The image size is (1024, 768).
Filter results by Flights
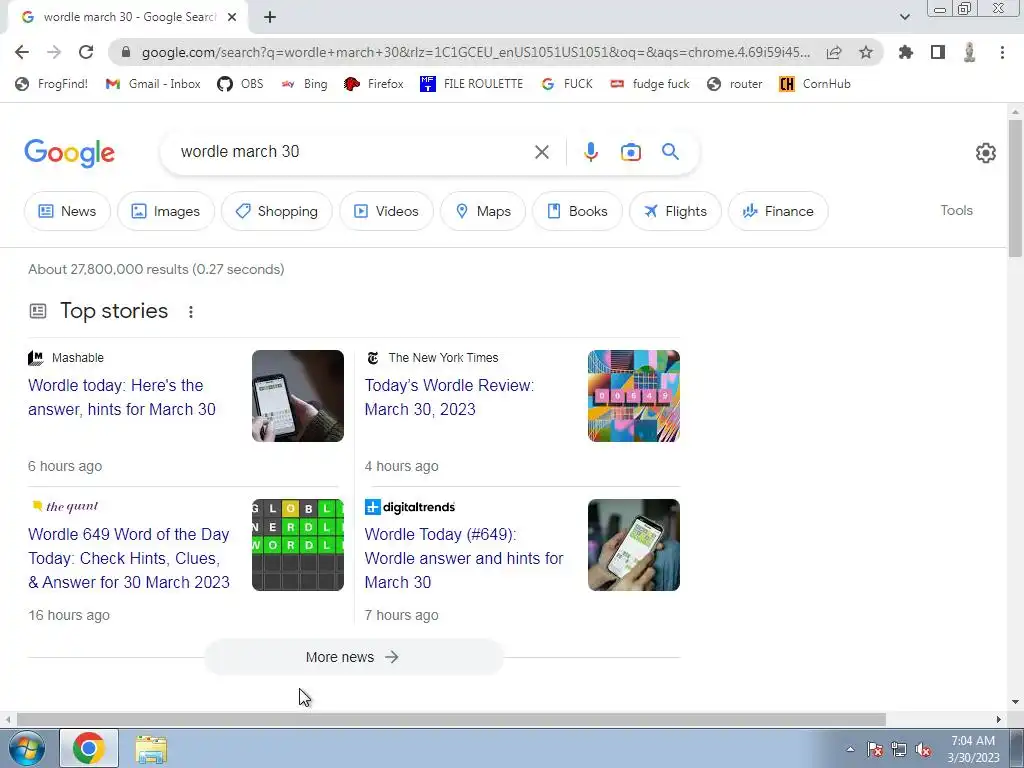(675, 211)
